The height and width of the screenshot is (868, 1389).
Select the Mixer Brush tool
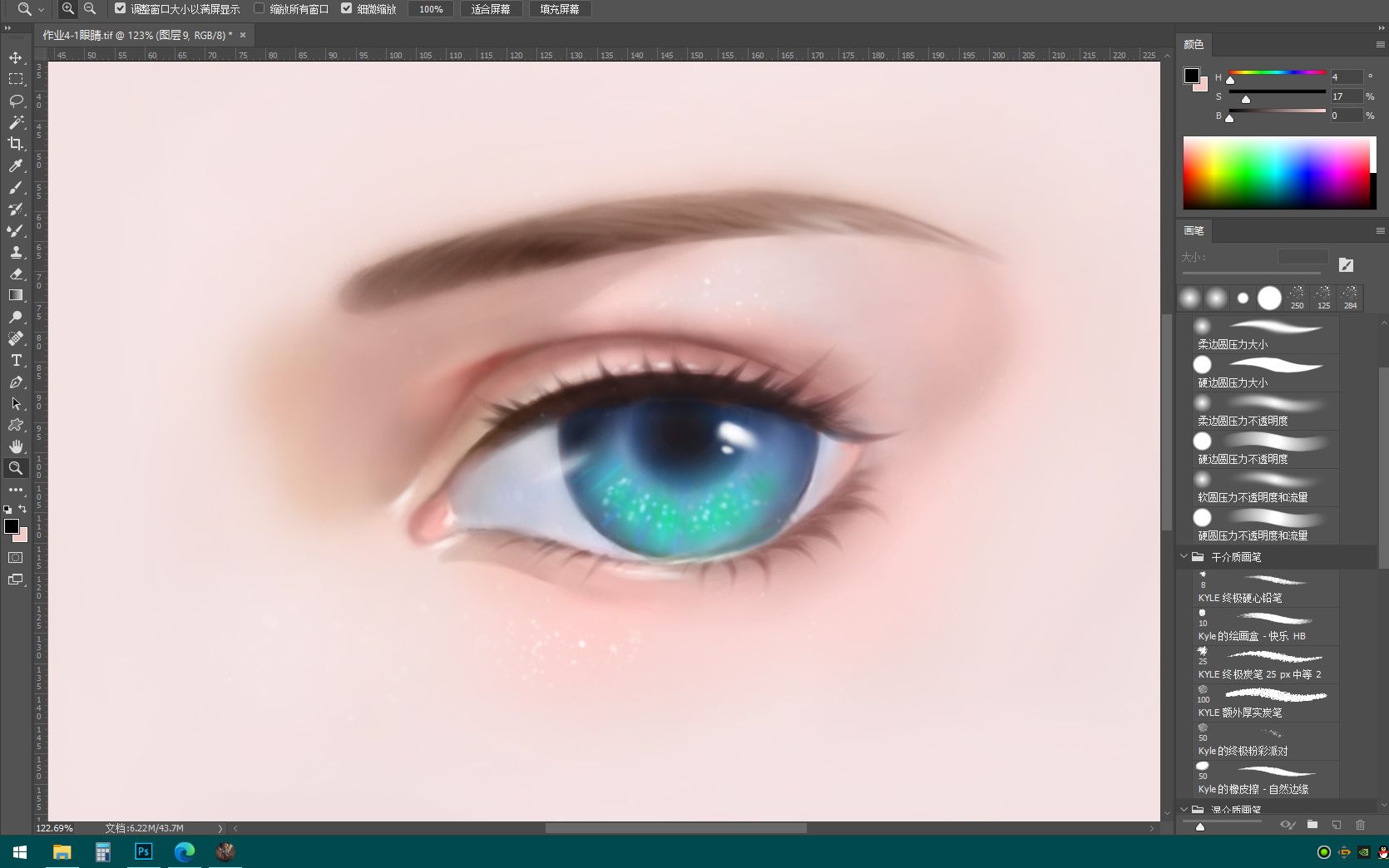(16, 230)
